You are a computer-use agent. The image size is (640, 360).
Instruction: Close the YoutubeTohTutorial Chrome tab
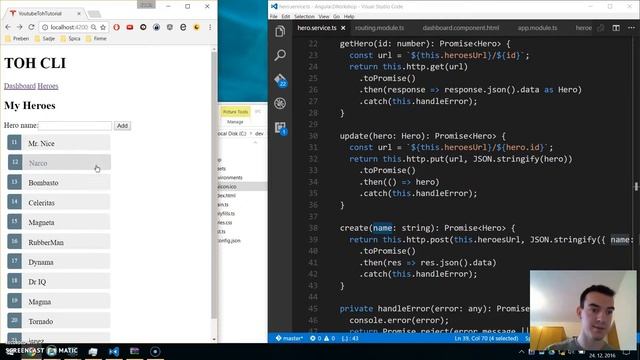pyautogui.click(x=79, y=13)
